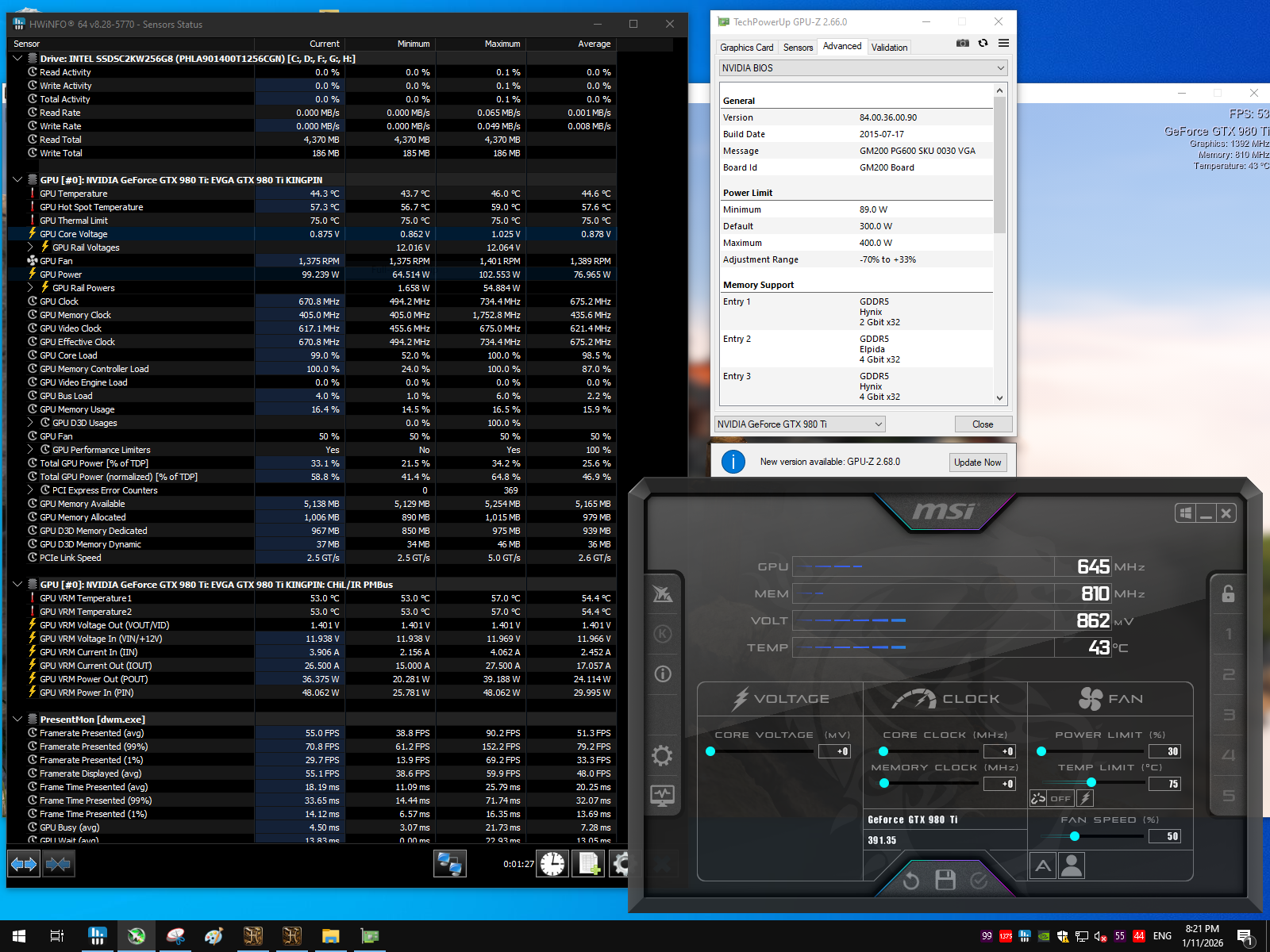The height and width of the screenshot is (952, 1270).
Task: Expand the GPU Rail Voltages row
Action: [30, 247]
